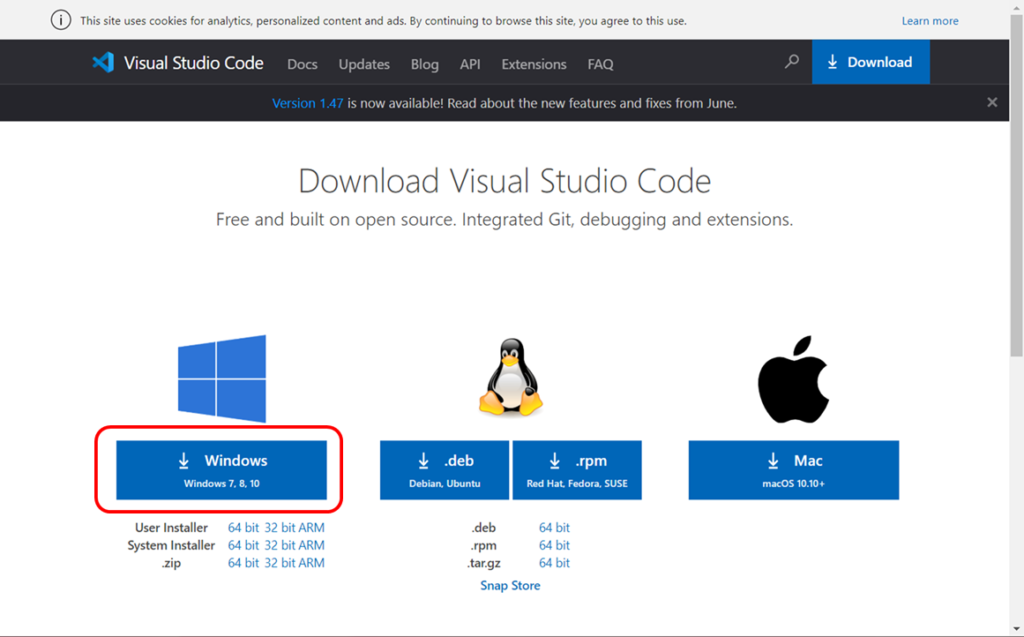The height and width of the screenshot is (637, 1024).
Task: Open search with the magnifier icon
Action: point(792,62)
